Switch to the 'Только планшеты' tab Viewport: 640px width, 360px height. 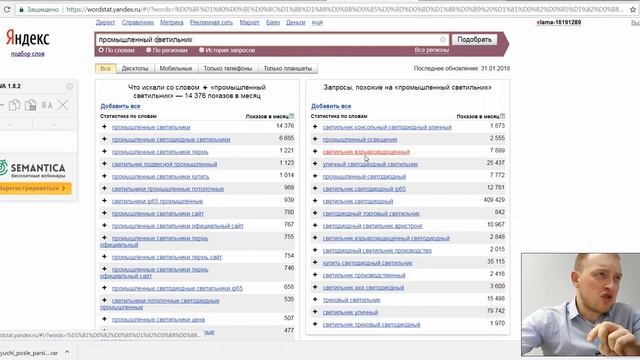coord(288,68)
